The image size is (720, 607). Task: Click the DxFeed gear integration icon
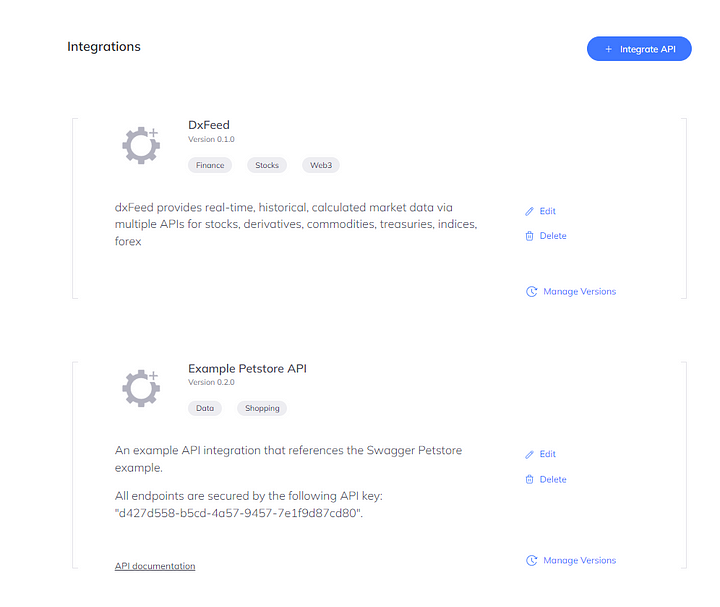coord(141,144)
